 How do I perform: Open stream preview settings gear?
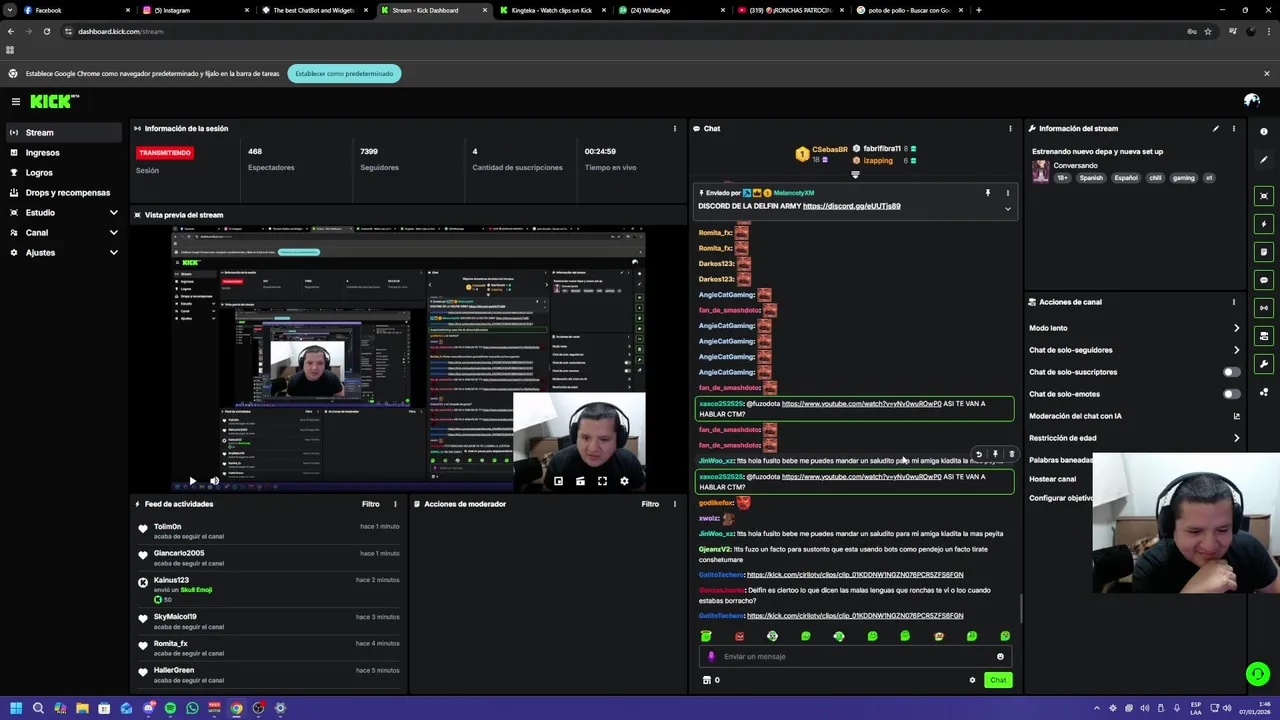point(624,481)
